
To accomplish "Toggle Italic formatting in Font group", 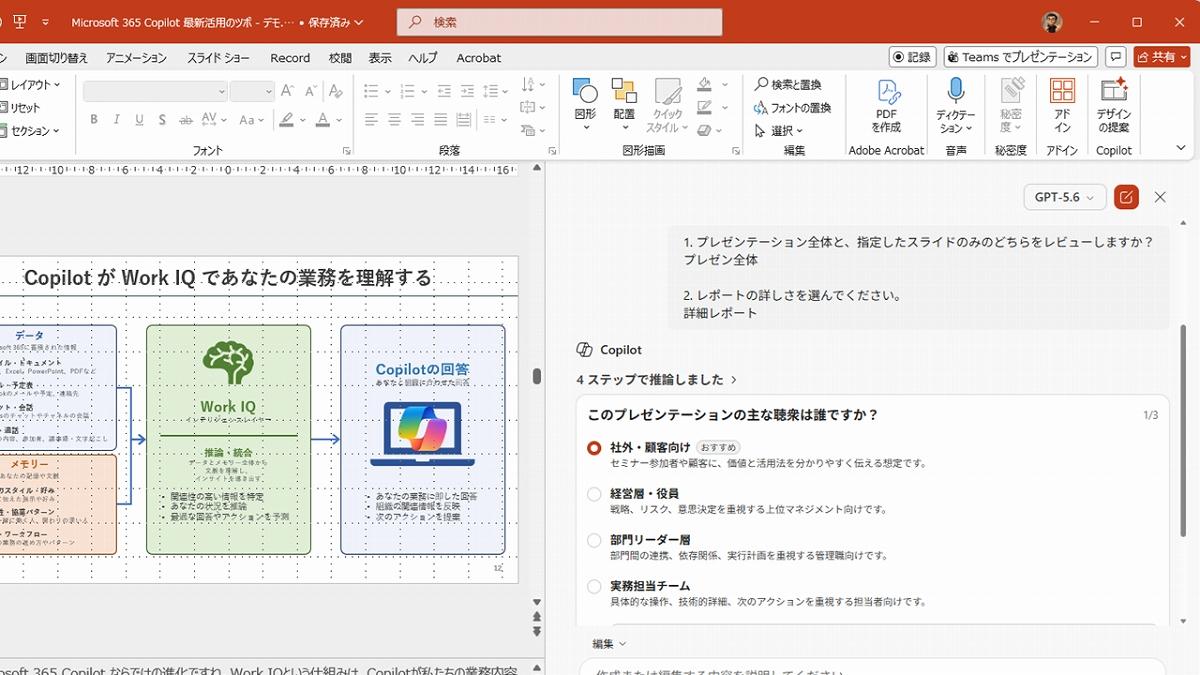I will coord(117,120).
